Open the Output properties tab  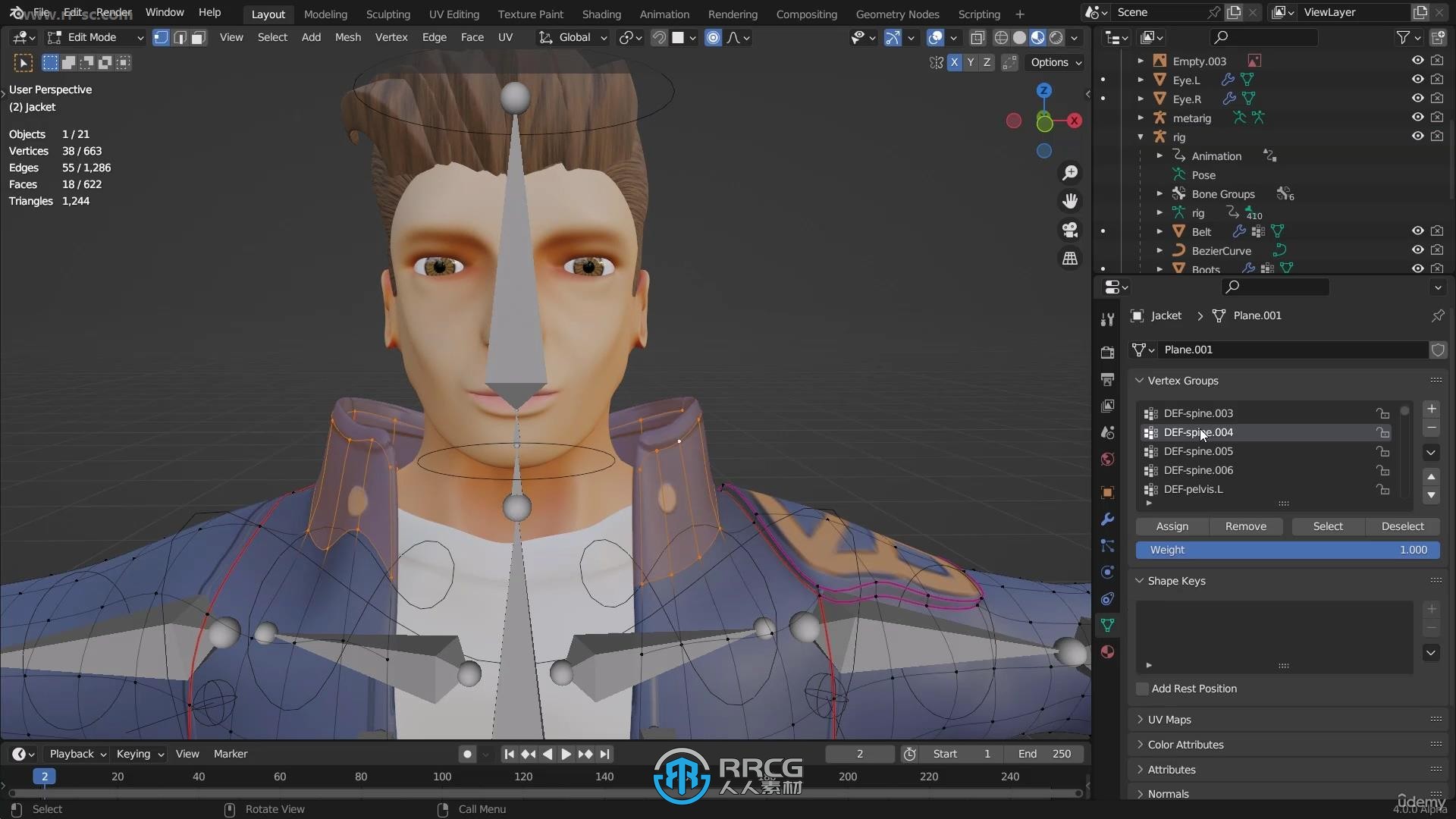tap(1108, 379)
